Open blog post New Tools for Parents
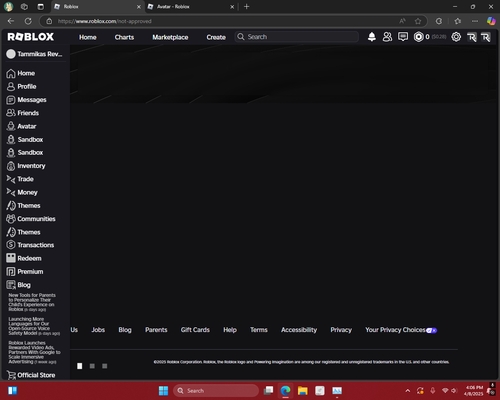The height and width of the screenshot is (400, 500). tap(32, 302)
